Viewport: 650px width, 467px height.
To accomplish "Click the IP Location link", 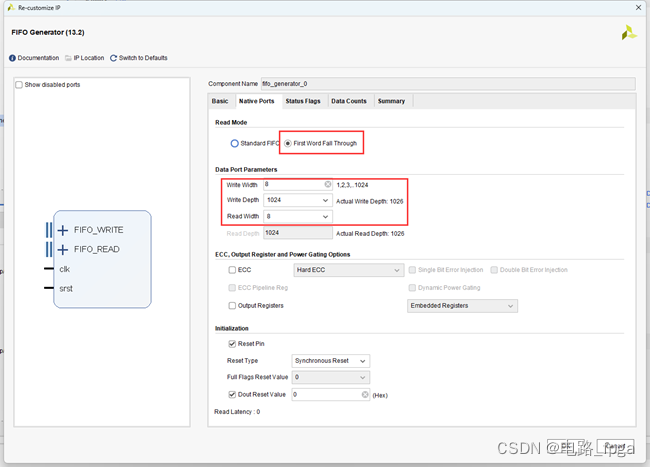I will pos(89,58).
